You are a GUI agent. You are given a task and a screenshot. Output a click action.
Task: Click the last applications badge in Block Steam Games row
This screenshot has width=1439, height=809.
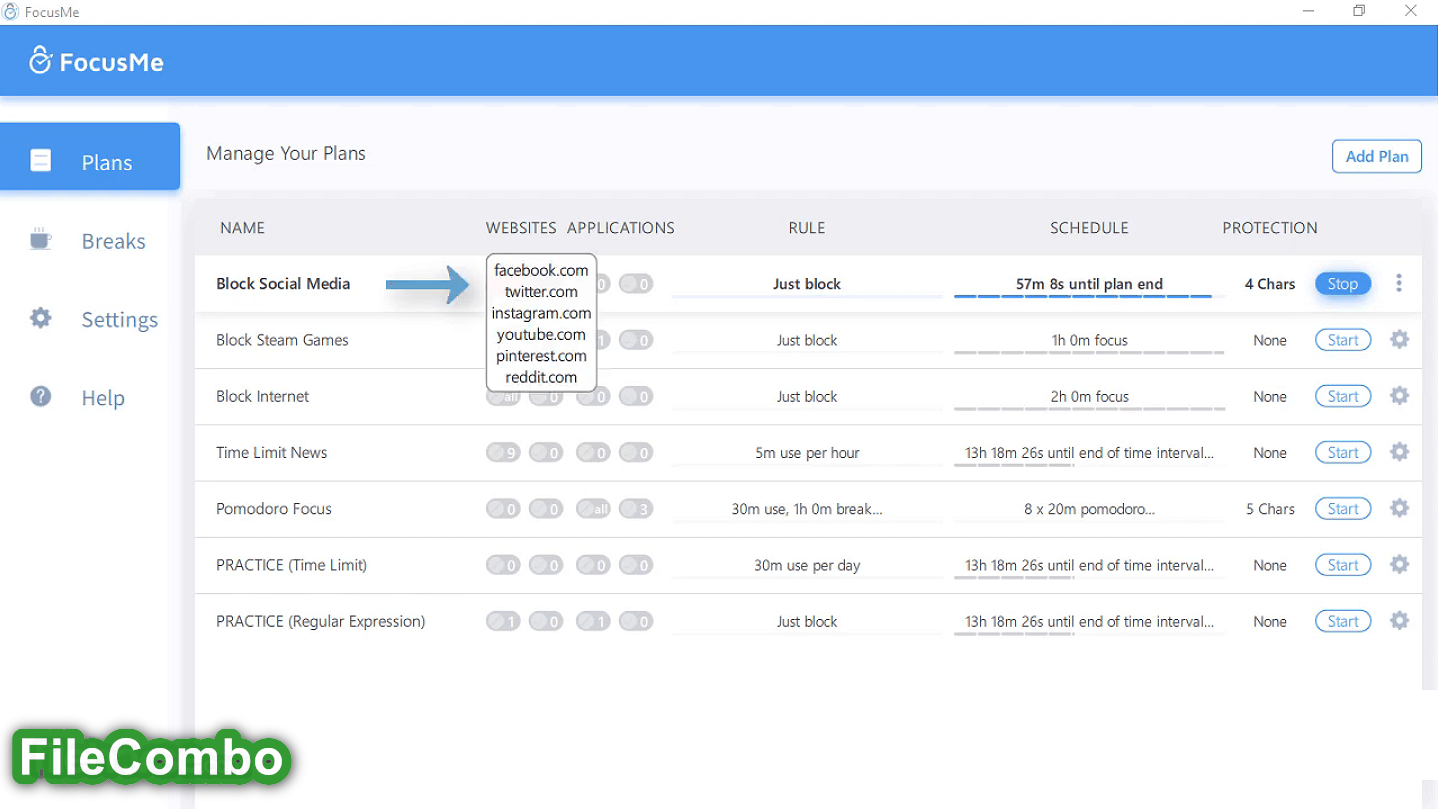coord(636,340)
